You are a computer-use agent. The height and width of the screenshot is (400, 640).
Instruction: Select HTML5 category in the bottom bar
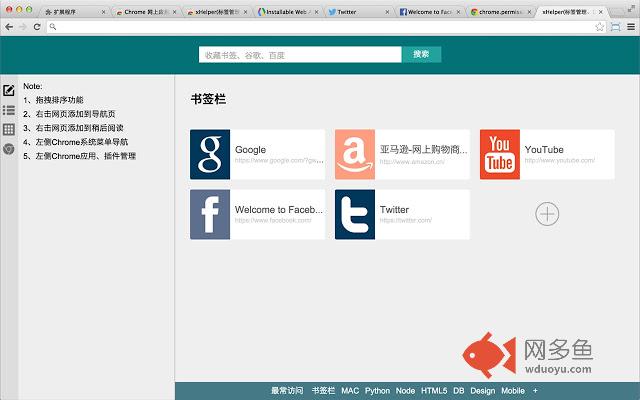[x=434, y=391]
